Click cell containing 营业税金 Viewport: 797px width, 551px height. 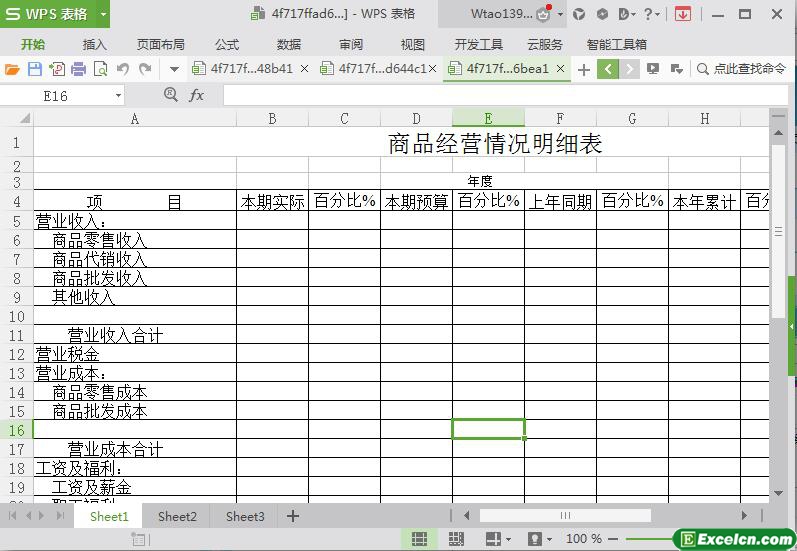135,354
